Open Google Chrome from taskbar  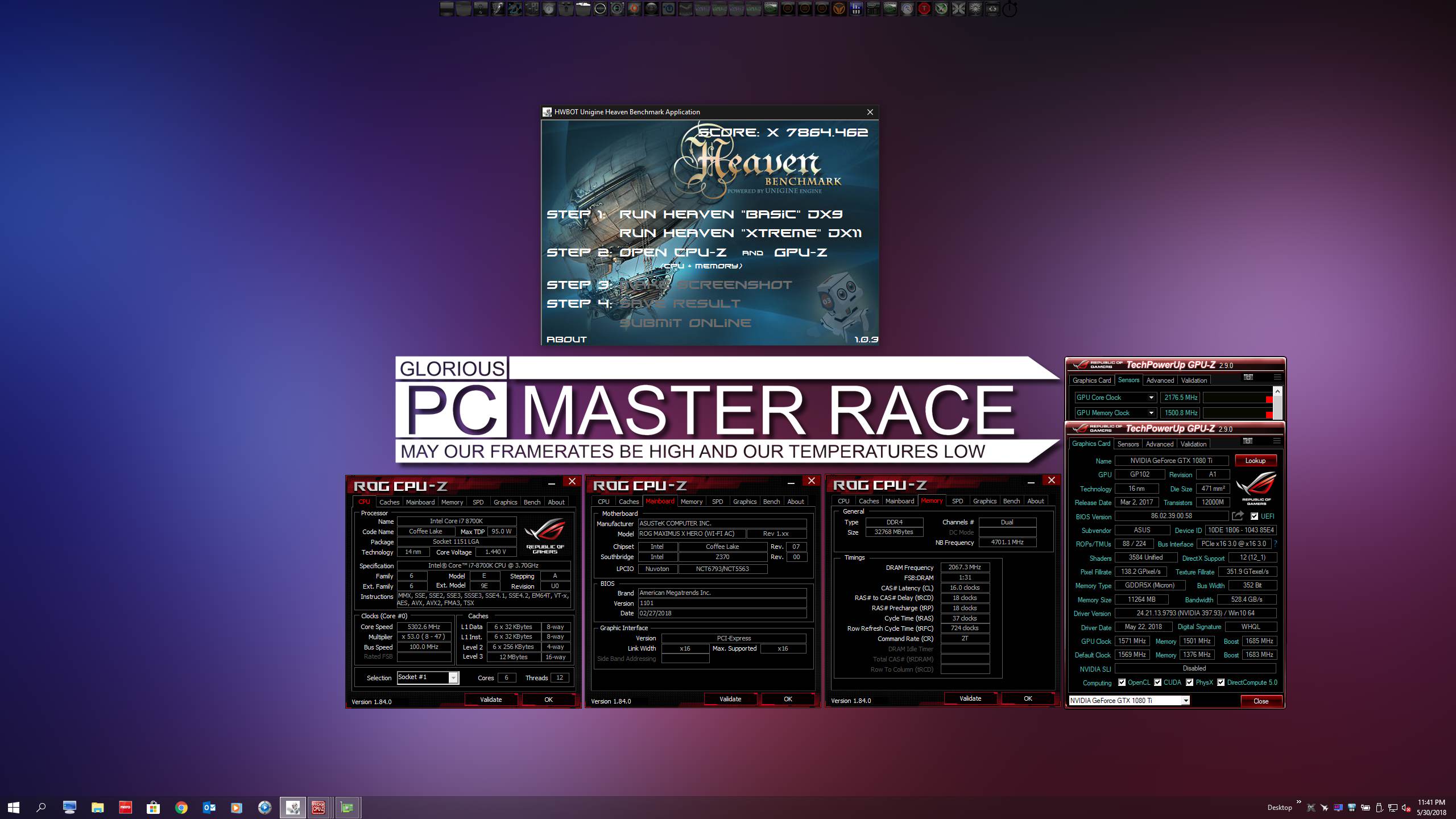181,807
